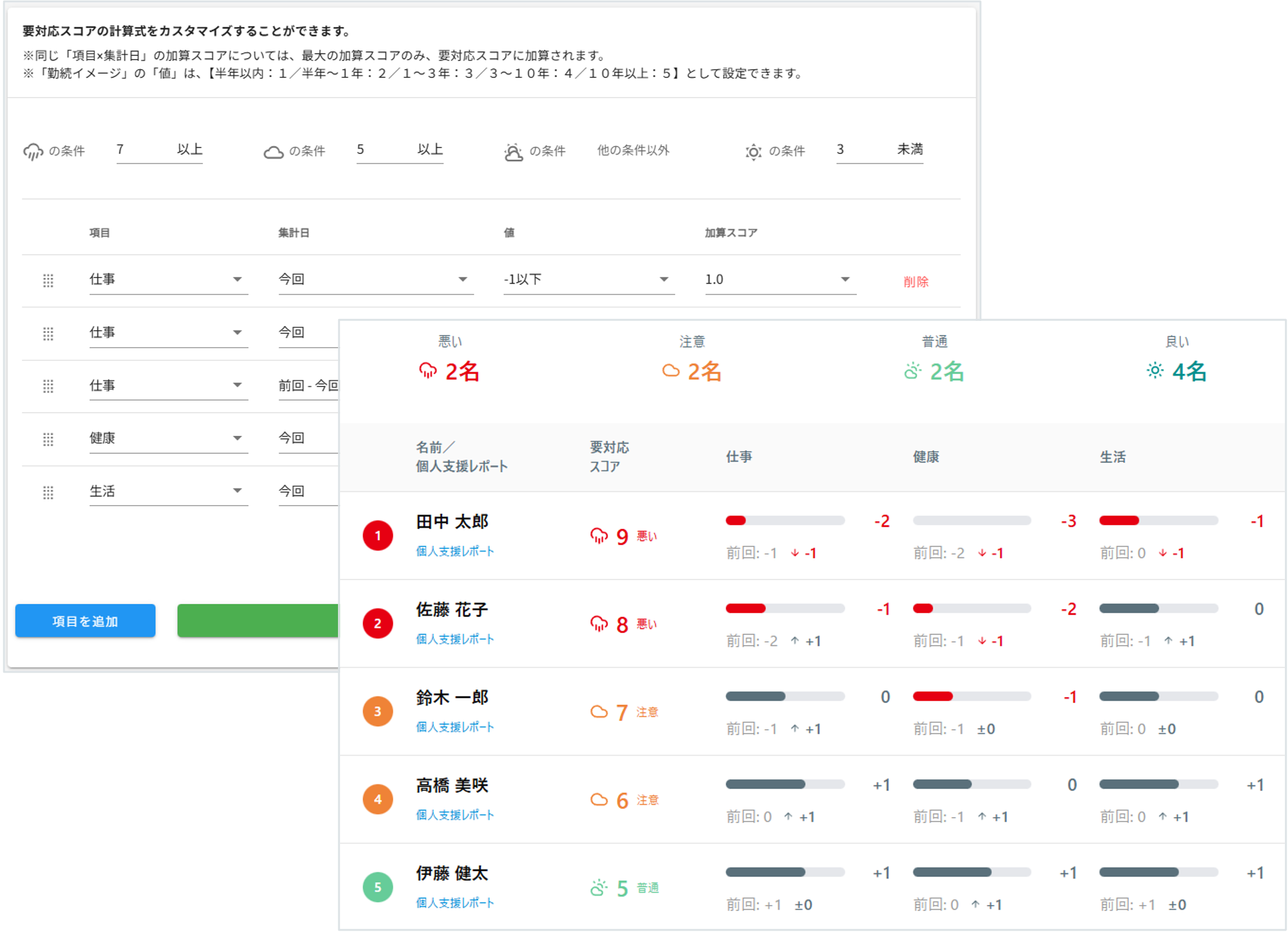Open the 加算スコア 1.0 dropdown
The height and width of the screenshot is (932, 1288).
pos(780,279)
